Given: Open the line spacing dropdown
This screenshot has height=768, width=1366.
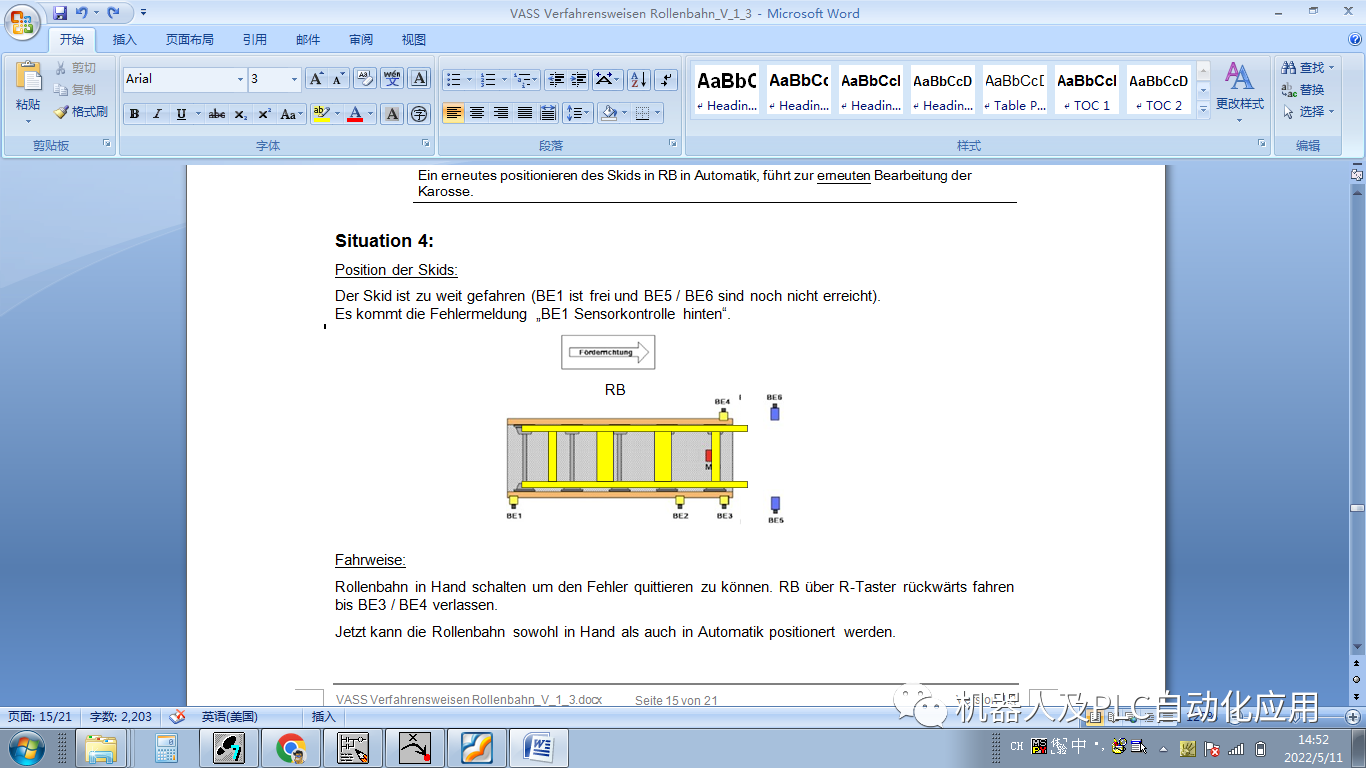Looking at the screenshot, I should pos(577,112).
